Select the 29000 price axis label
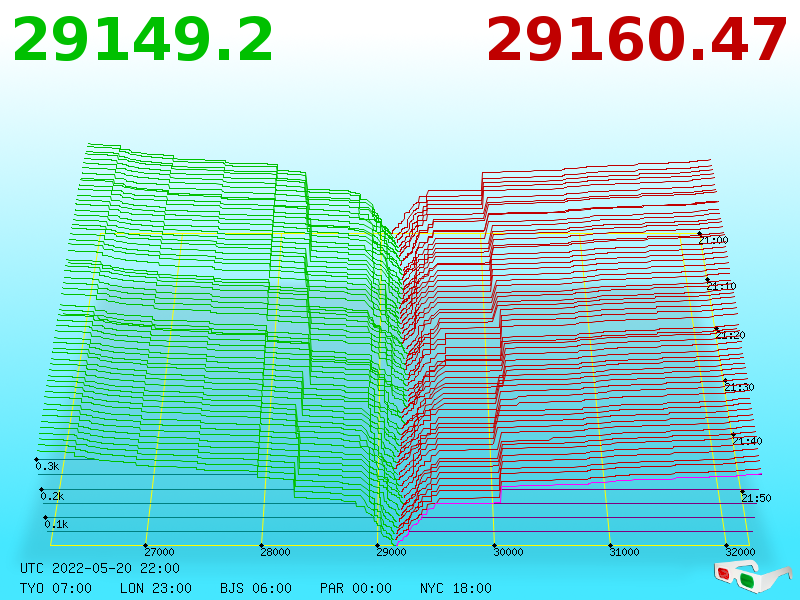This screenshot has height=600, width=800. tap(391, 552)
